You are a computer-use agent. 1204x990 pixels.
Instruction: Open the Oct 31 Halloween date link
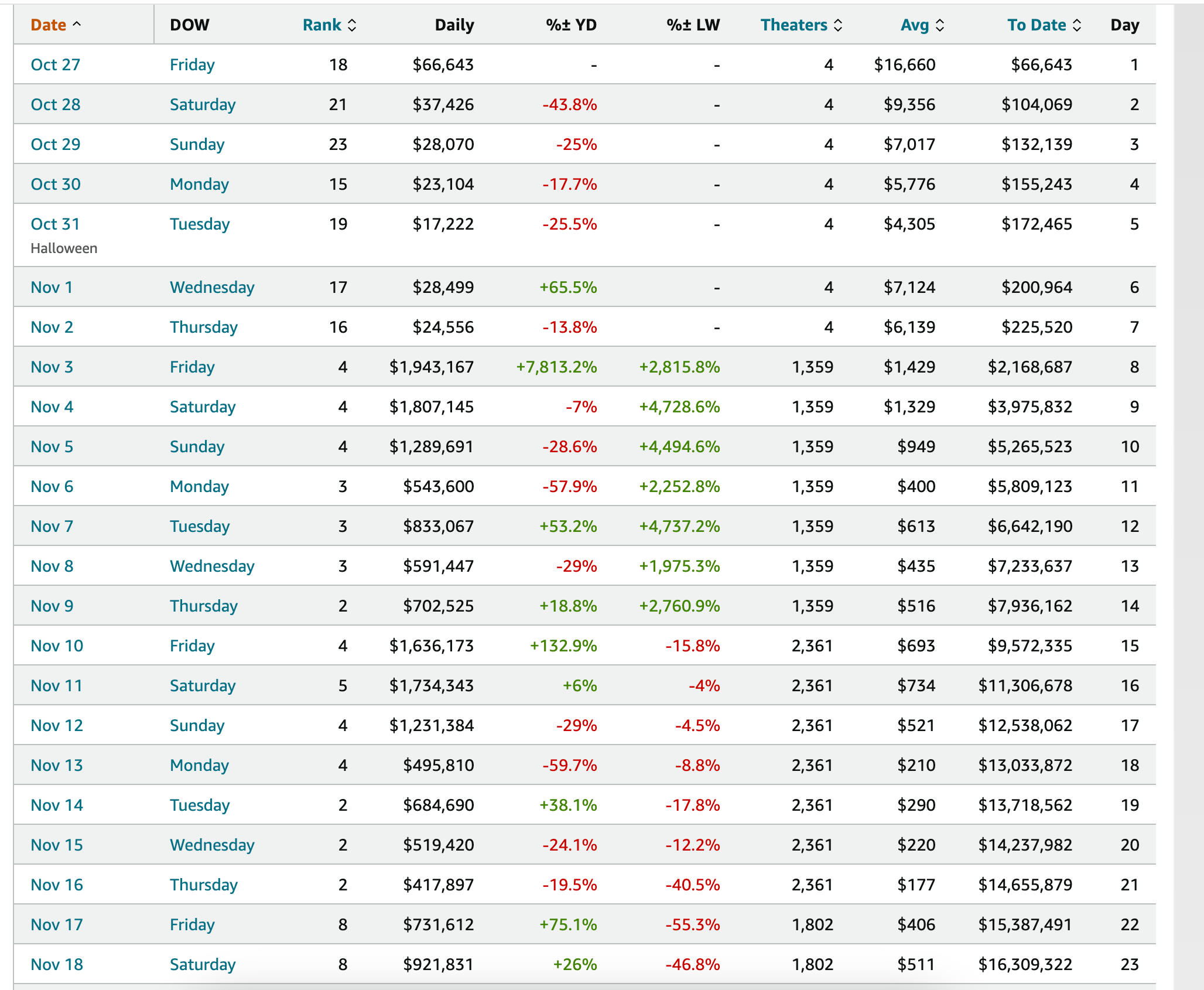(55, 224)
